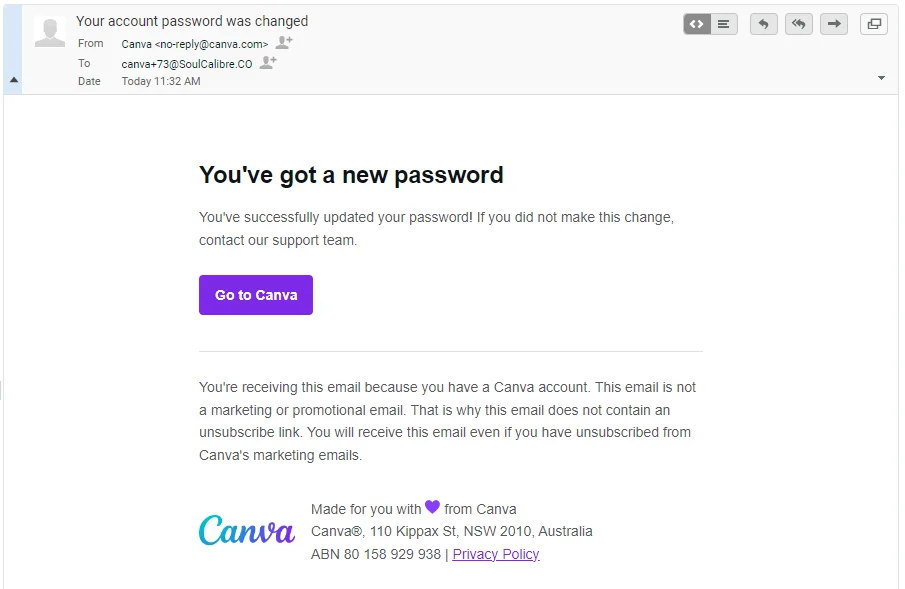The width and height of the screenshot is (905, 589).
Task: Select the no-reply@canva.com sender address
Action: click(x=212, y=44)
